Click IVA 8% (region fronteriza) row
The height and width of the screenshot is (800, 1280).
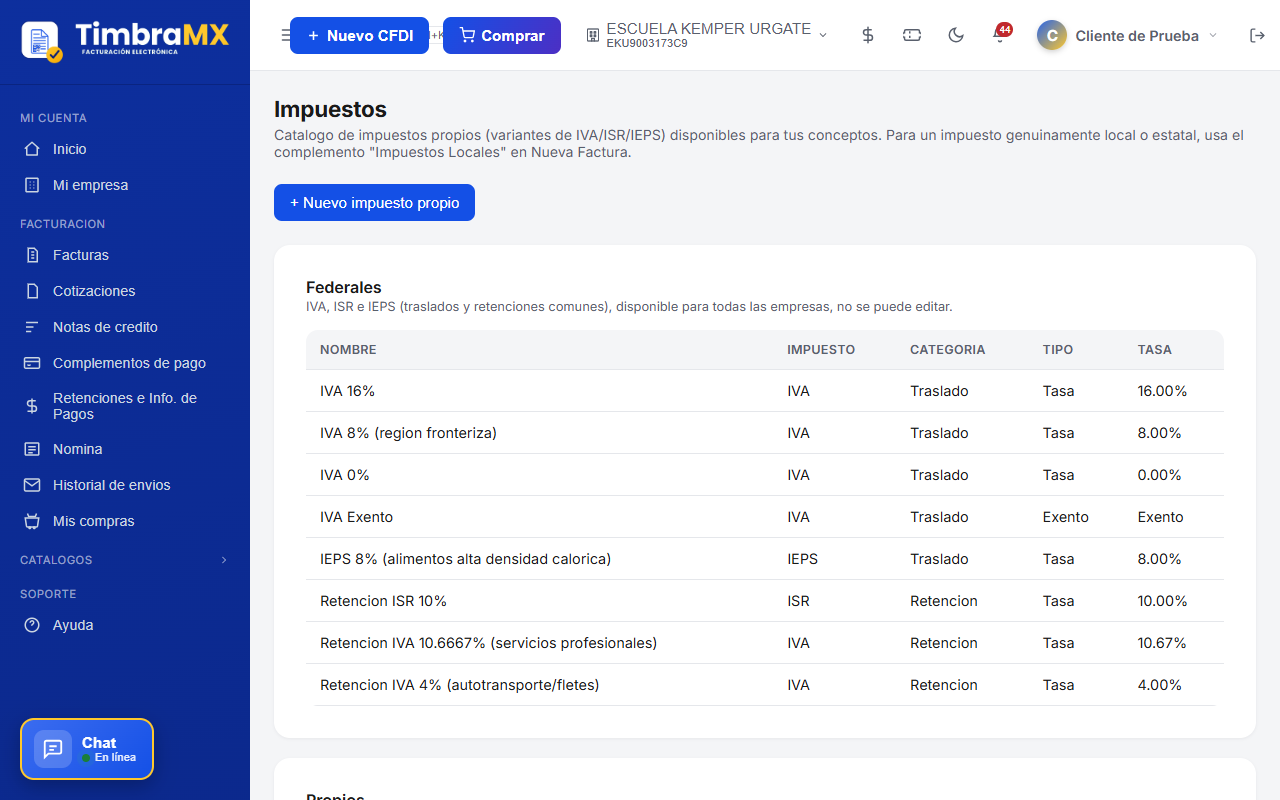click(765, 433)
